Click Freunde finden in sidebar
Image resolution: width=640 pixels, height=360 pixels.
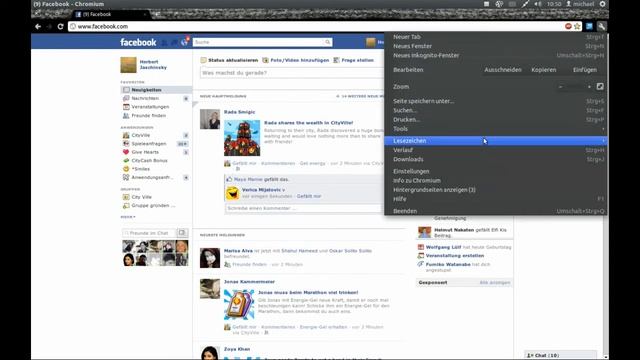149,116
